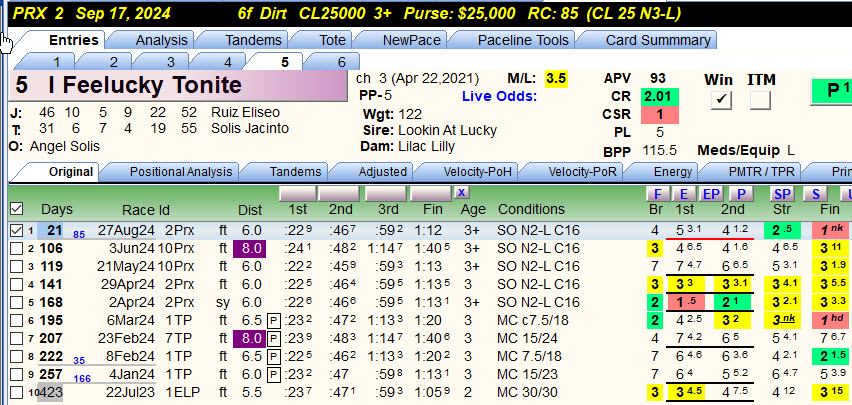
Task: Click purple 8.0 distance in 3Jun24 row
Action: (249, 249)
